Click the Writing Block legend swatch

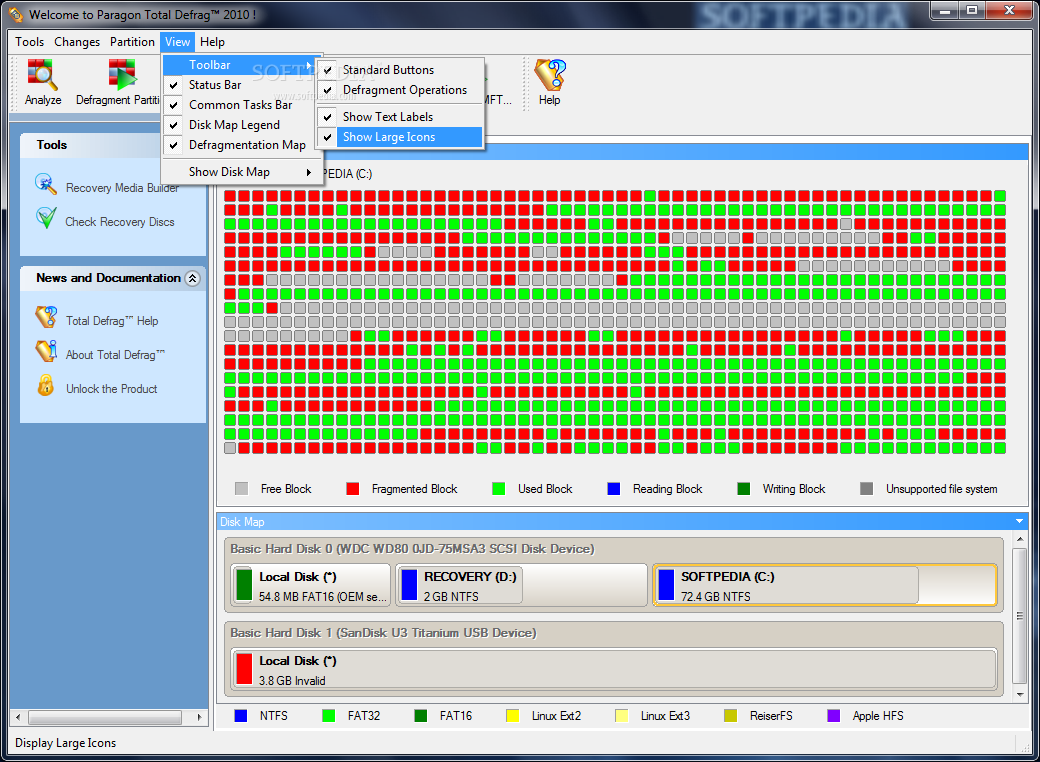[x=744, y=489]
